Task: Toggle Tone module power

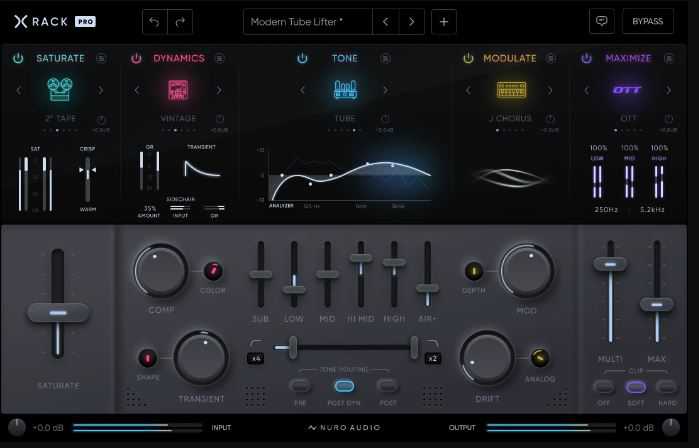Action: (x=302, y=58)
